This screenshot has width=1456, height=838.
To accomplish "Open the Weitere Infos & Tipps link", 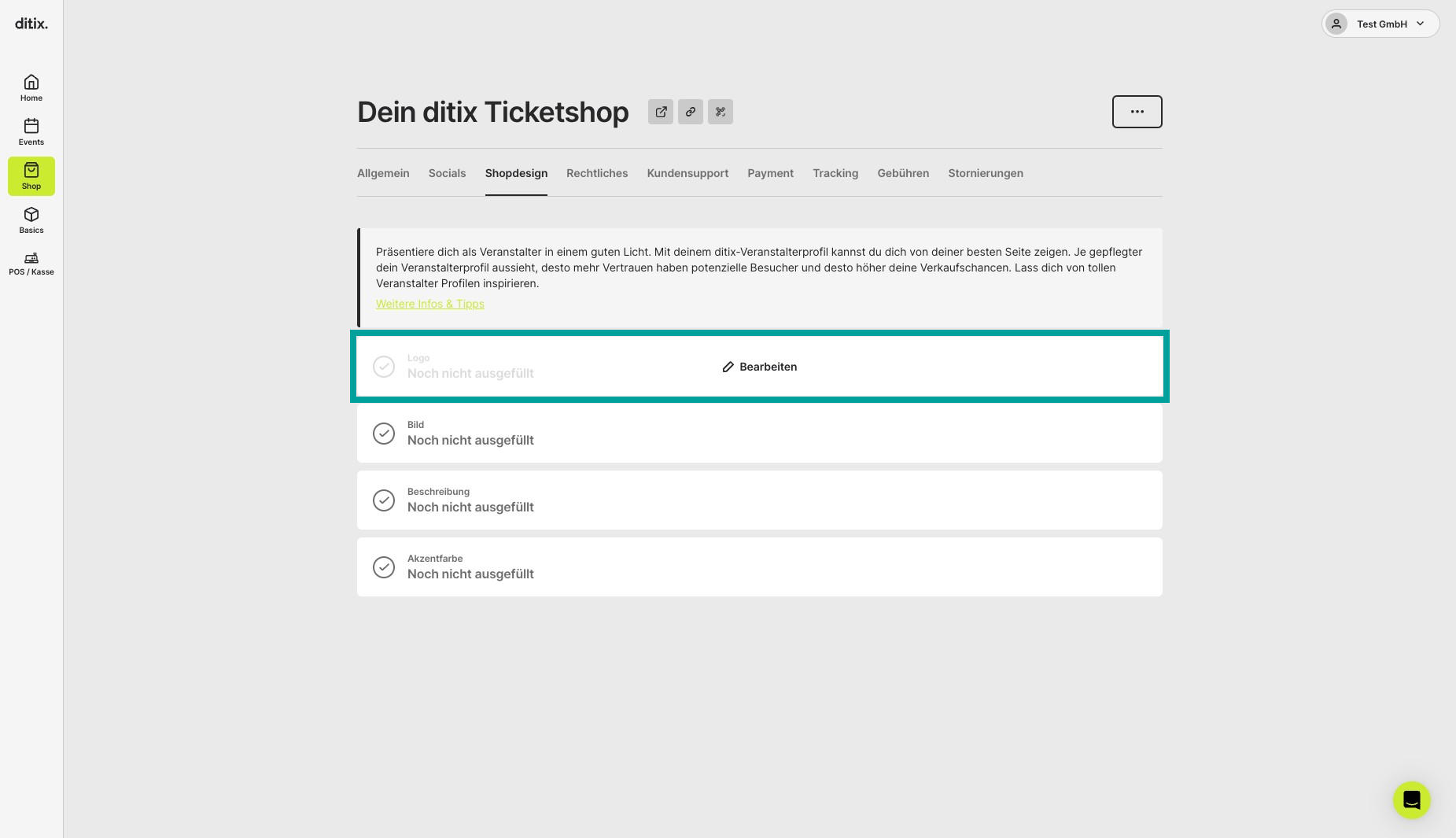I will (430, 304).
